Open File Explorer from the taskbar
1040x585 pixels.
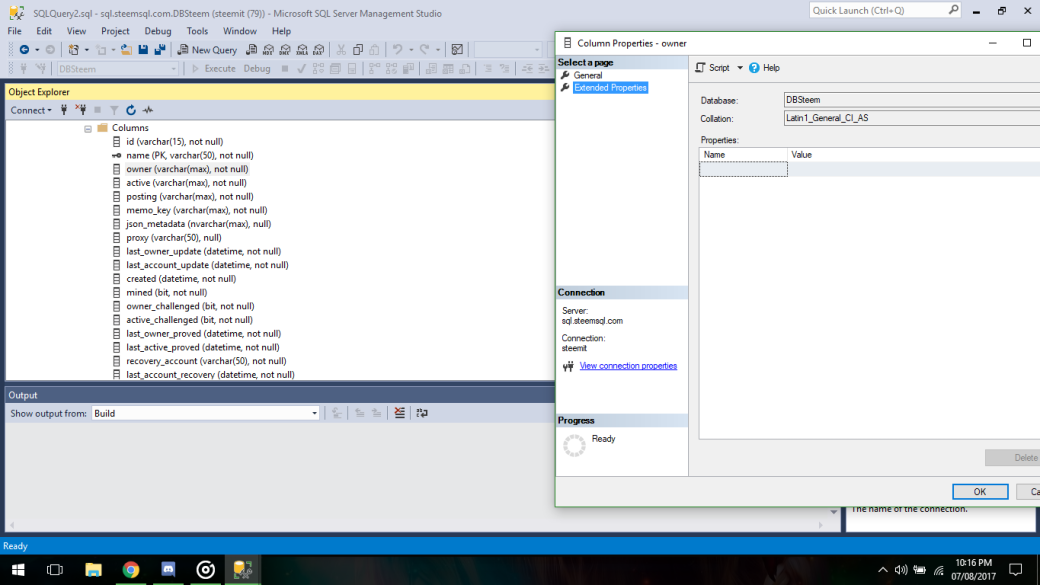94,570
